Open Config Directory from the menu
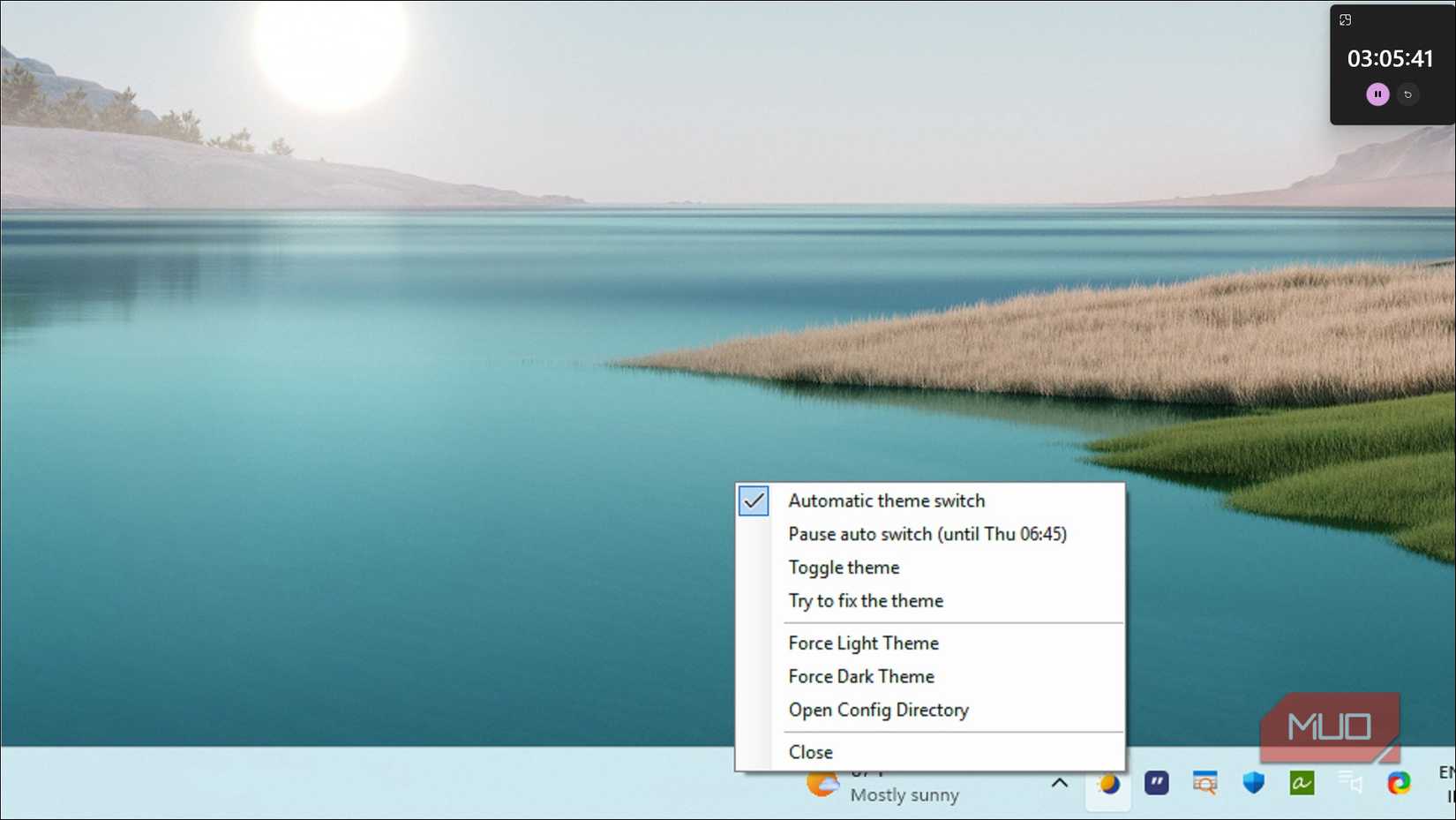 tap(879, 710)
